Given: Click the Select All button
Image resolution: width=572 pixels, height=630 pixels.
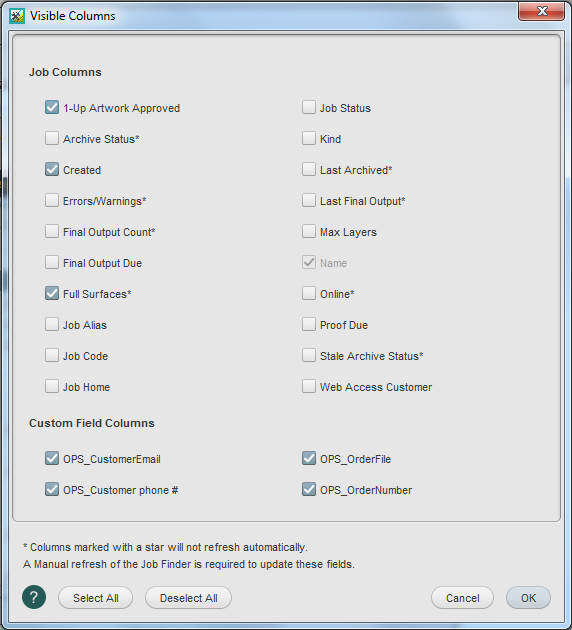Looking at the screenshot, I should (96, 598).
